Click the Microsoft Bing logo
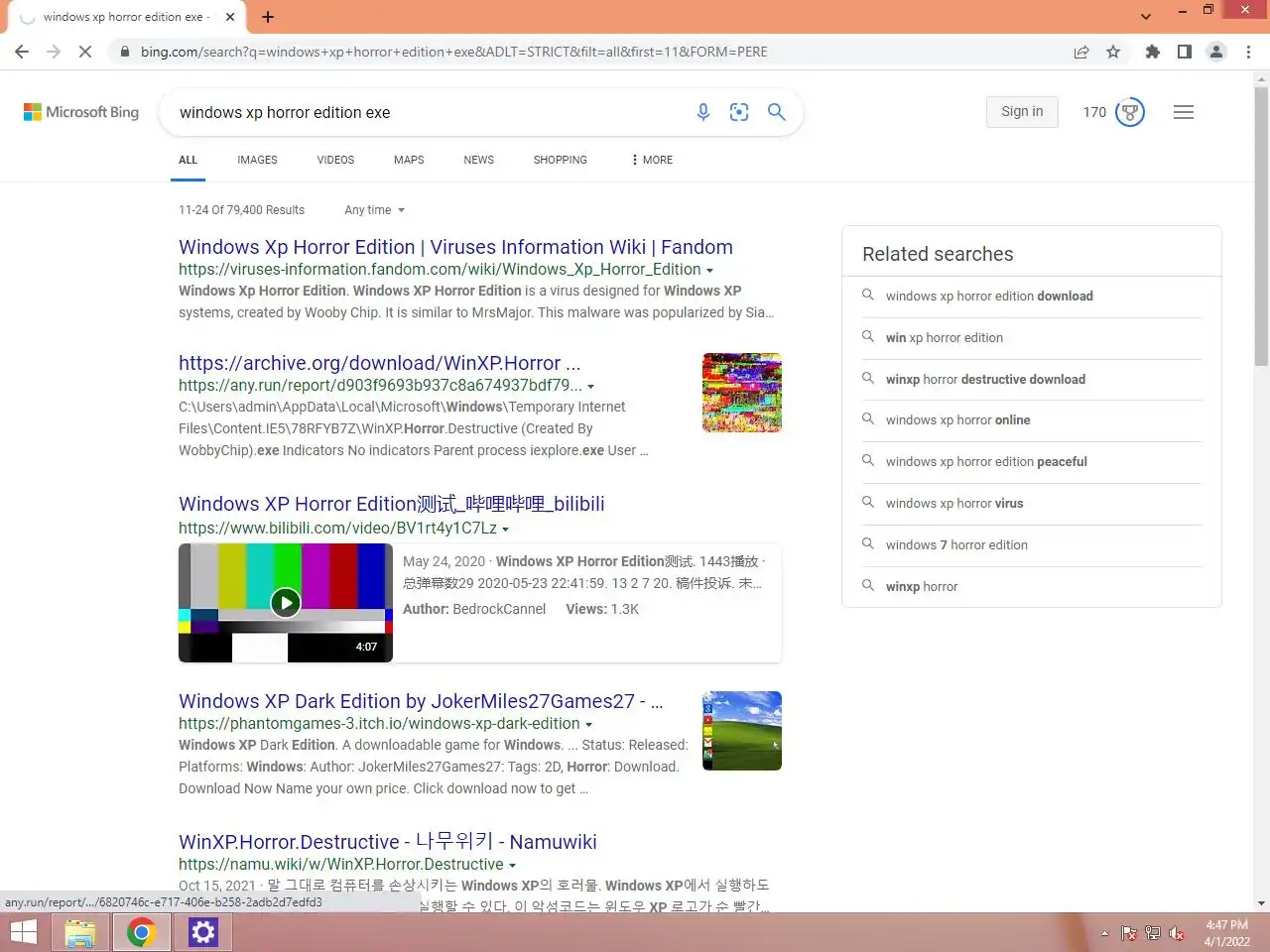 (x=81, y=112)
